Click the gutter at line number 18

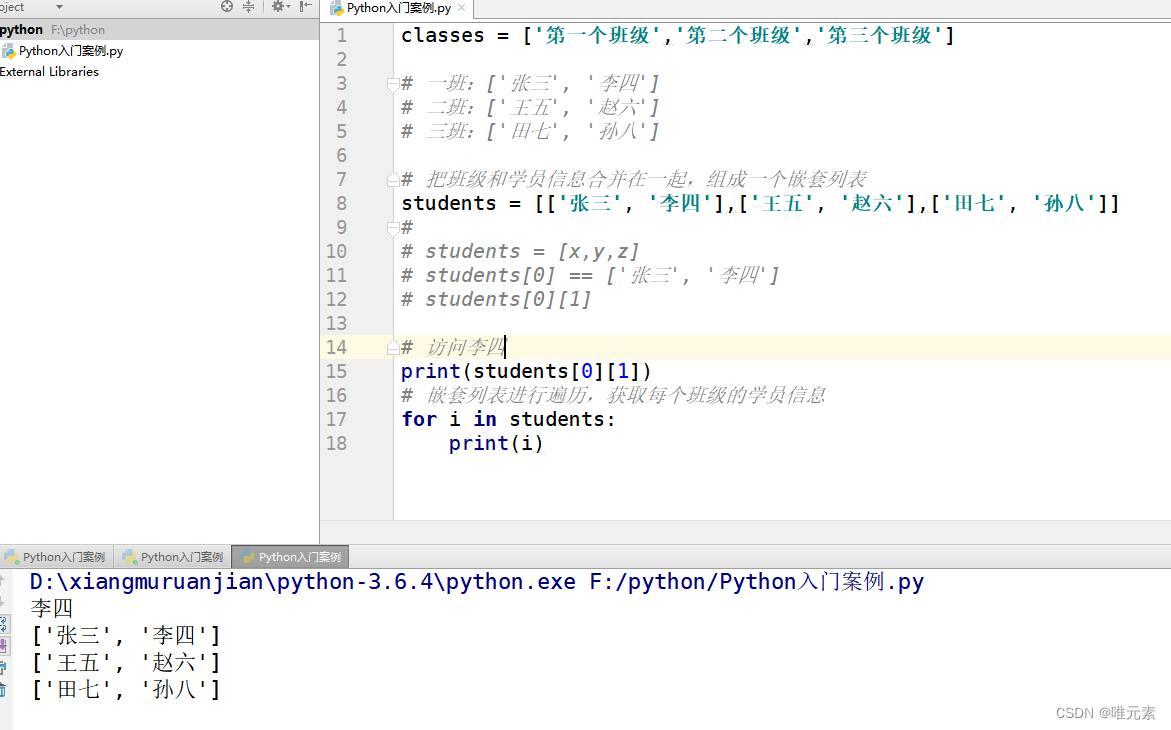click(336, 443)
